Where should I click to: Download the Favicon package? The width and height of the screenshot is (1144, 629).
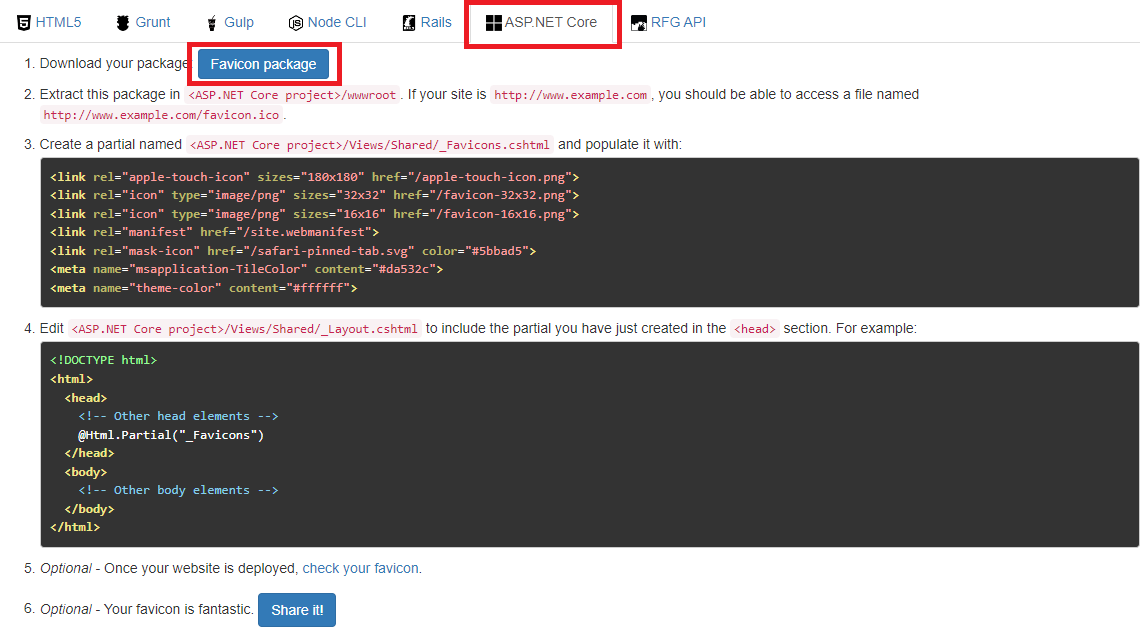tap(263, 64)
